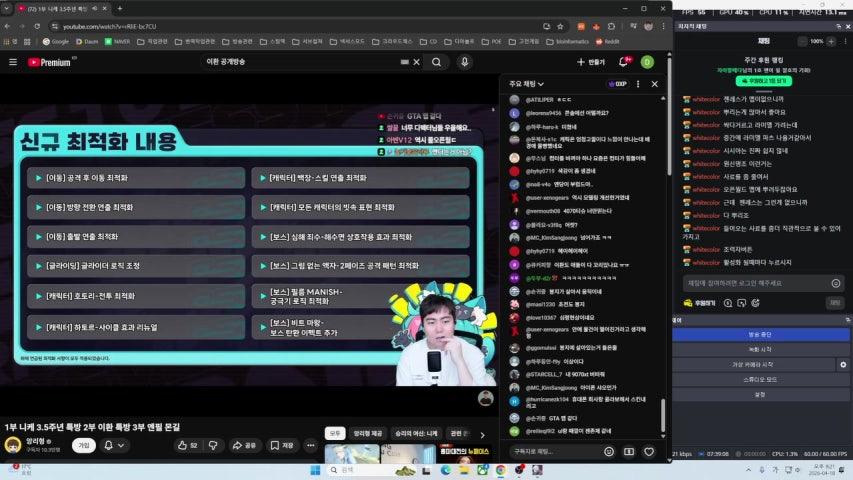The width and height of the screenshot is (853, 480).
Task: Select the 양리형 제공 filter chip
Action: click(x=368, y=433)
